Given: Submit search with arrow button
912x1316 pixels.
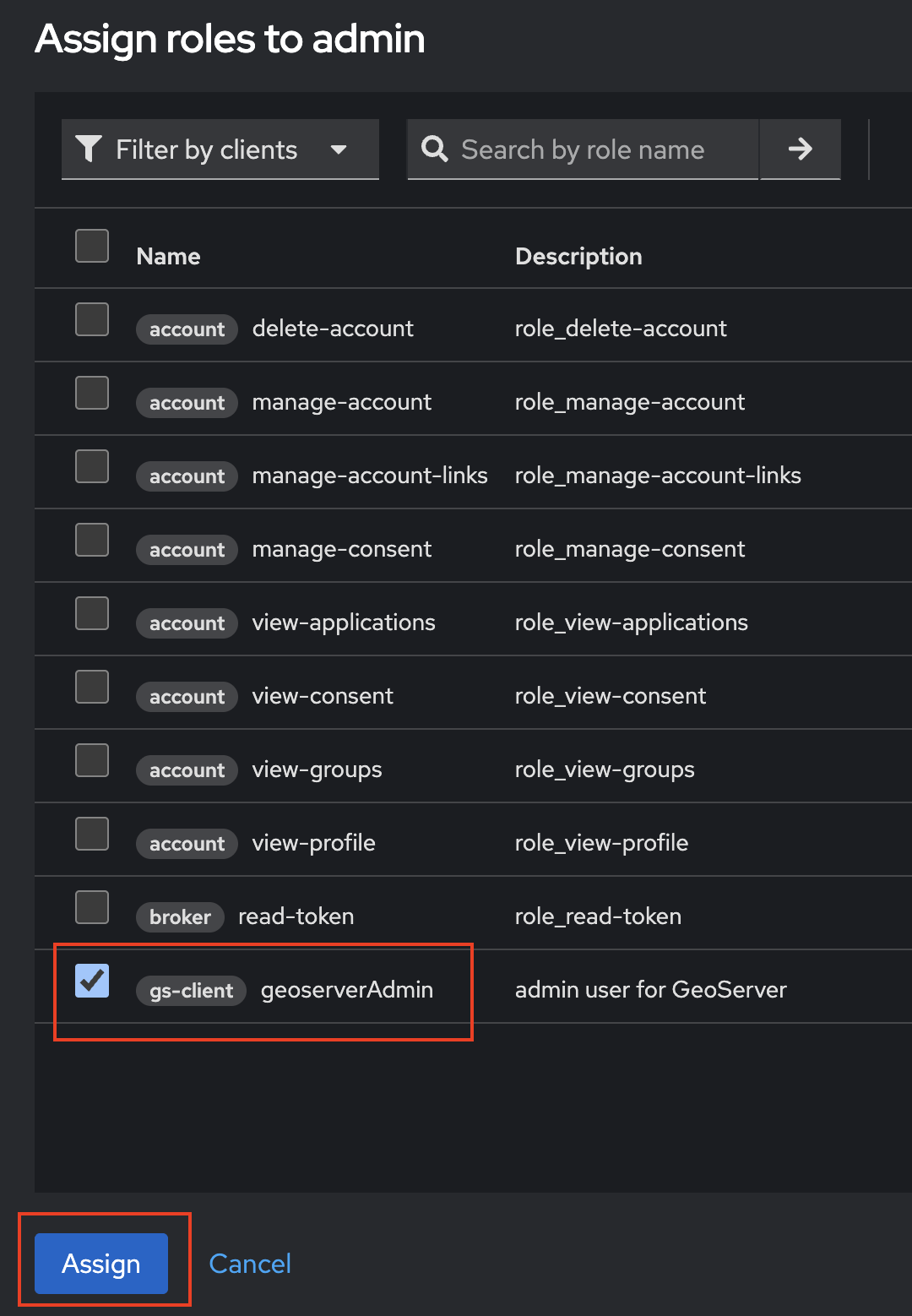Looking at the screenshot, I should click(800, 150).
